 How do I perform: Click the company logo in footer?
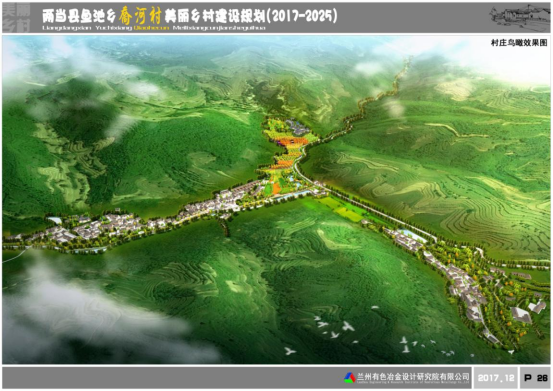(x=350, y=378)
